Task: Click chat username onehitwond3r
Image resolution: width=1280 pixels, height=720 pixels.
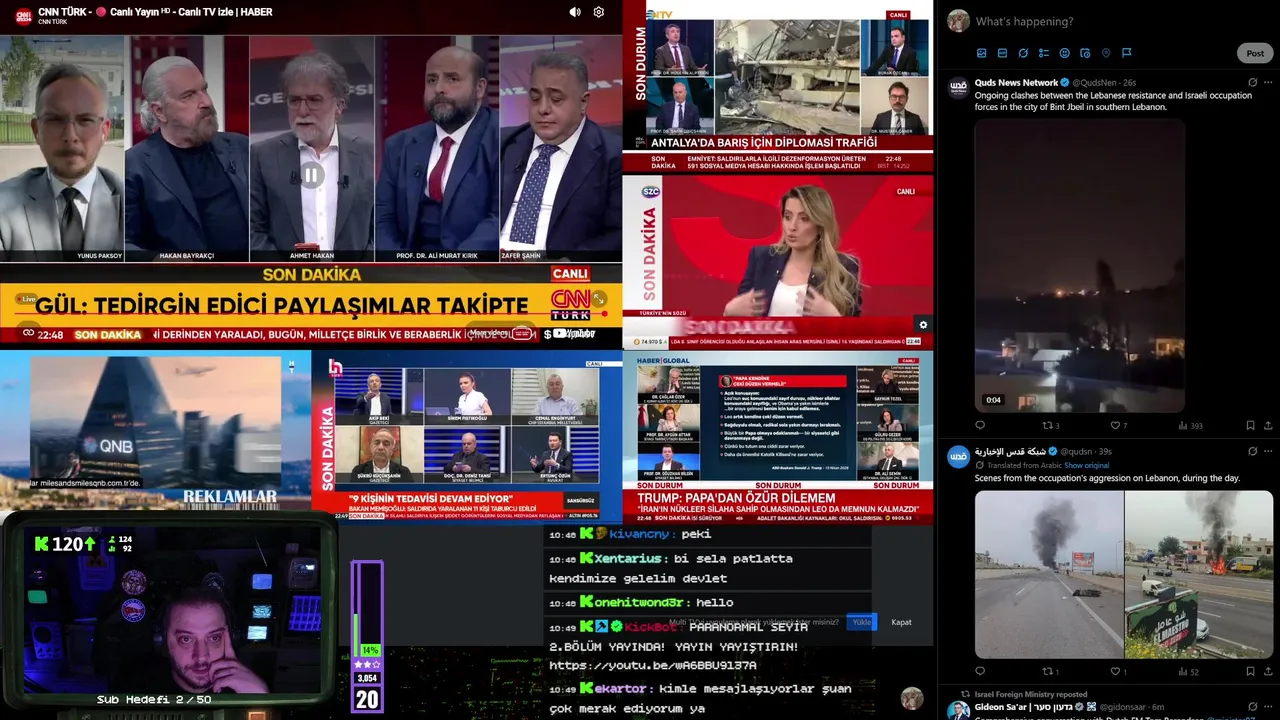Action: pyautogui.click(x=638, y=602)
